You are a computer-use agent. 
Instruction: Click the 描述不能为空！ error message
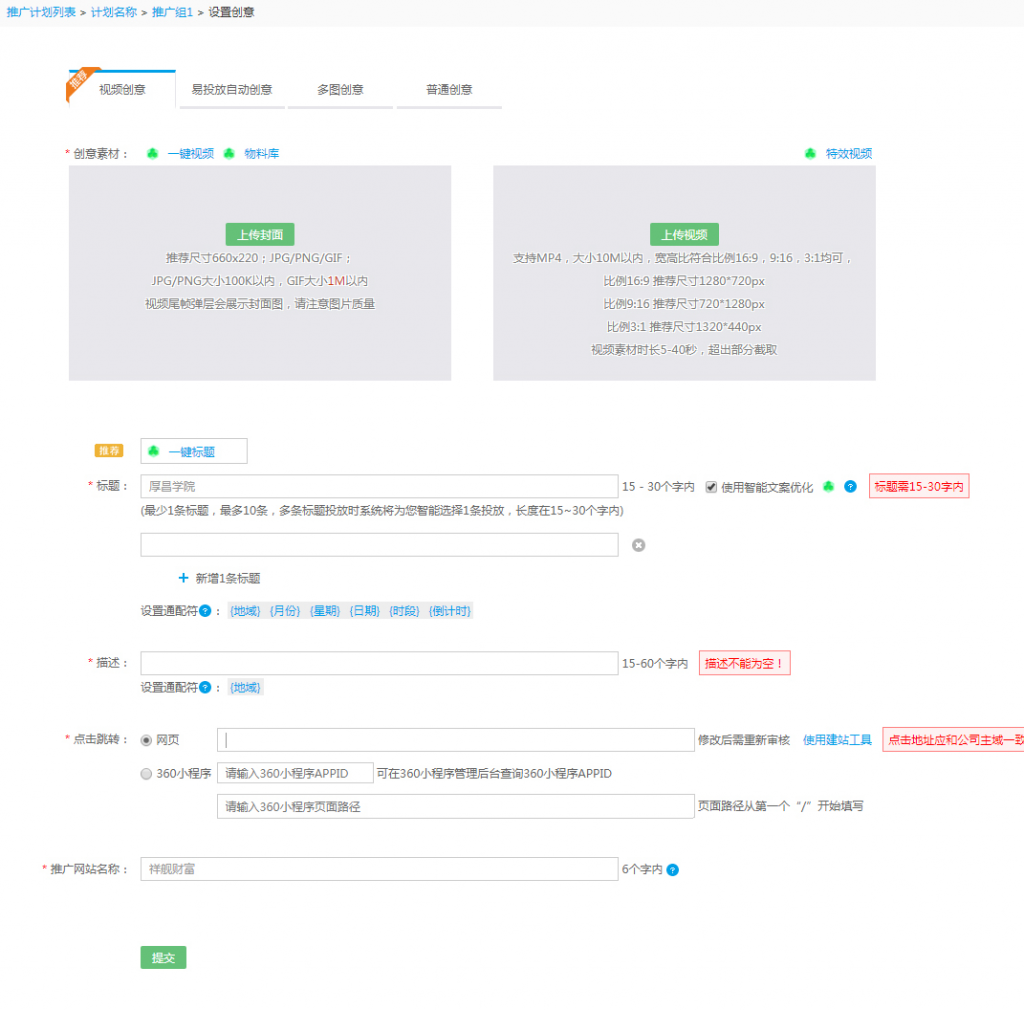(744, 663)
